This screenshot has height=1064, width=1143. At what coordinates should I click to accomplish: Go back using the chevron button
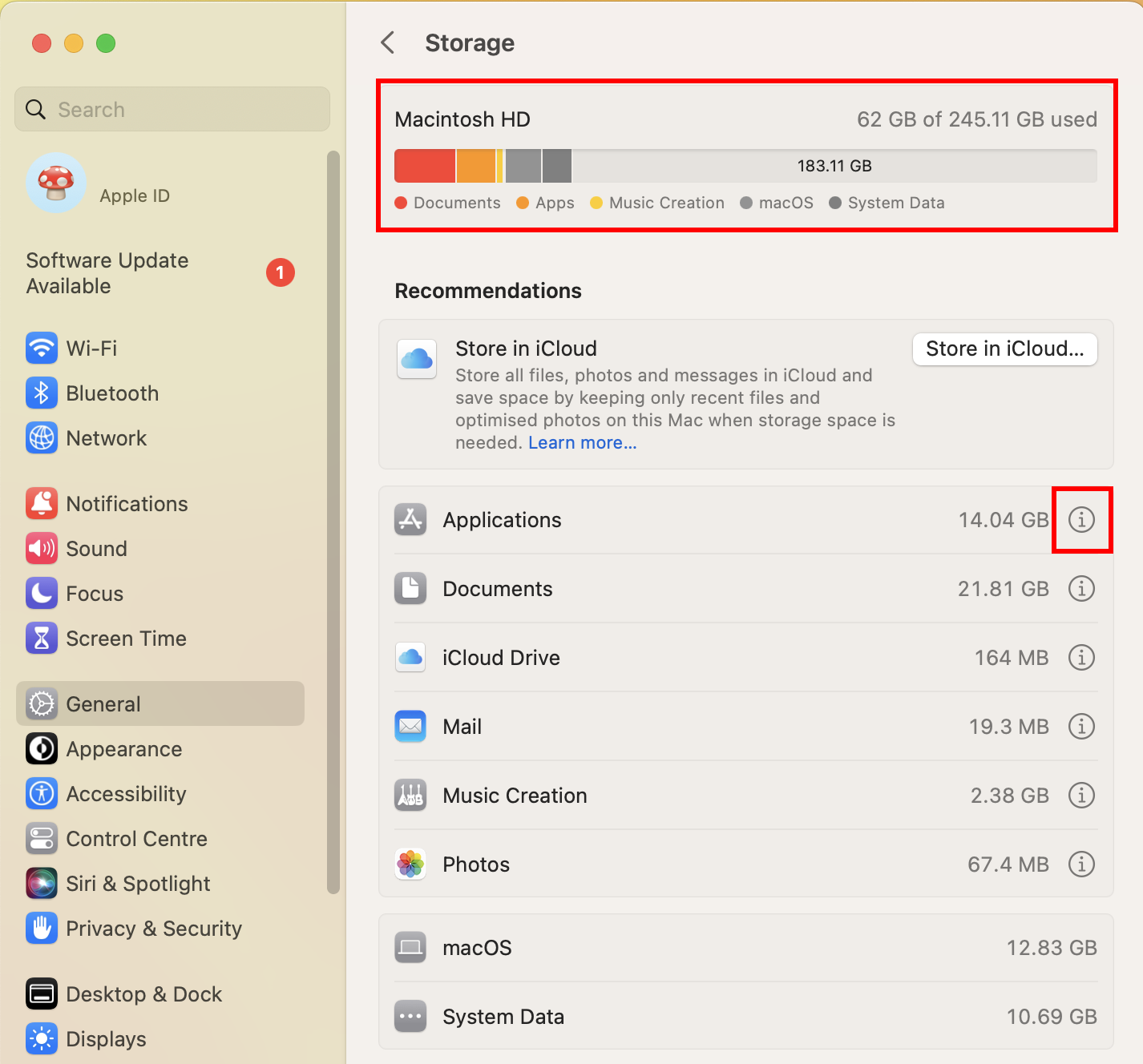(x=388, y=42)
